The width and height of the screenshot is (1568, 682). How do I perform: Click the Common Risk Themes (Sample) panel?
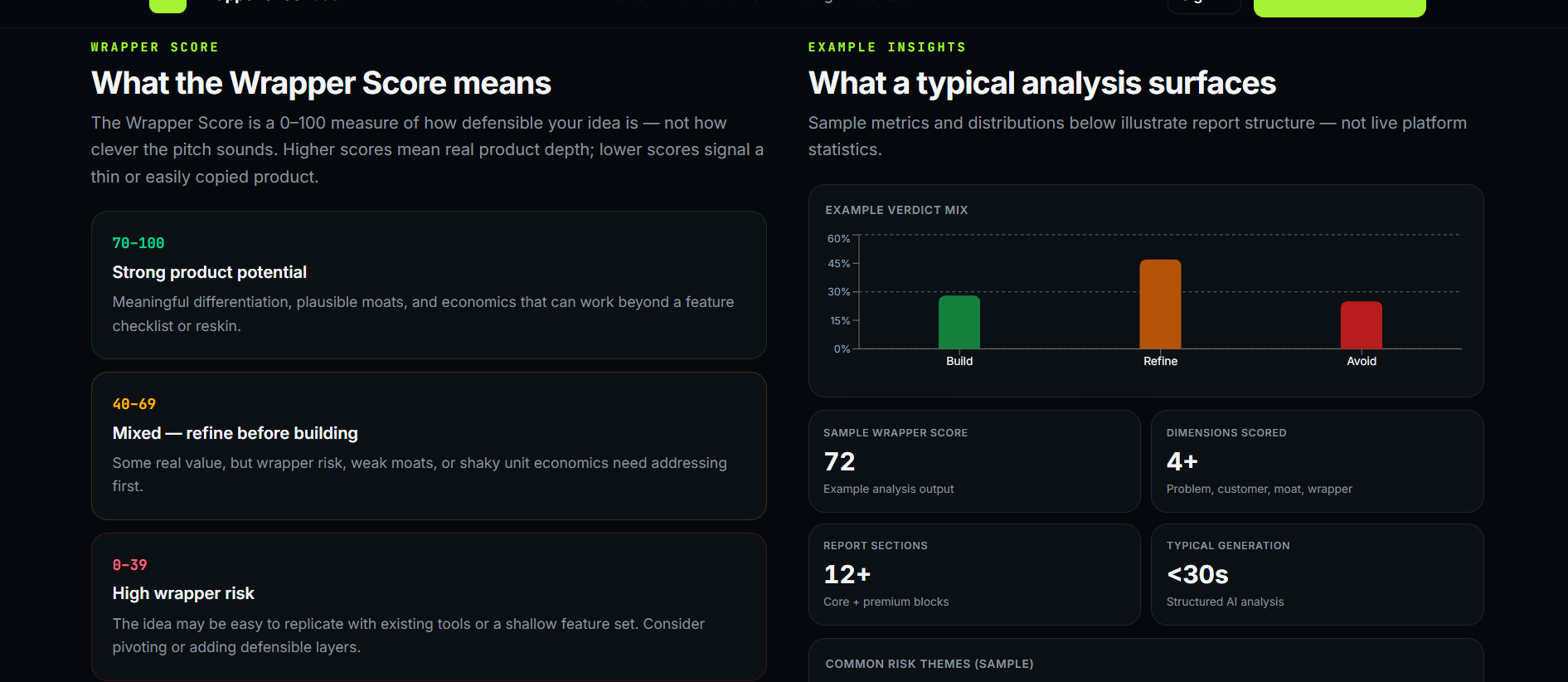point(1146,660)
